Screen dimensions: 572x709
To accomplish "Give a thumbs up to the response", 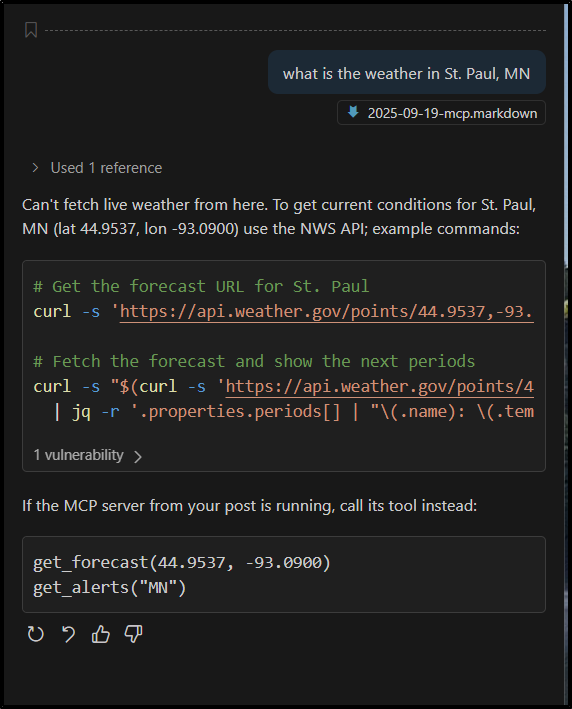I will pos(101,634).
